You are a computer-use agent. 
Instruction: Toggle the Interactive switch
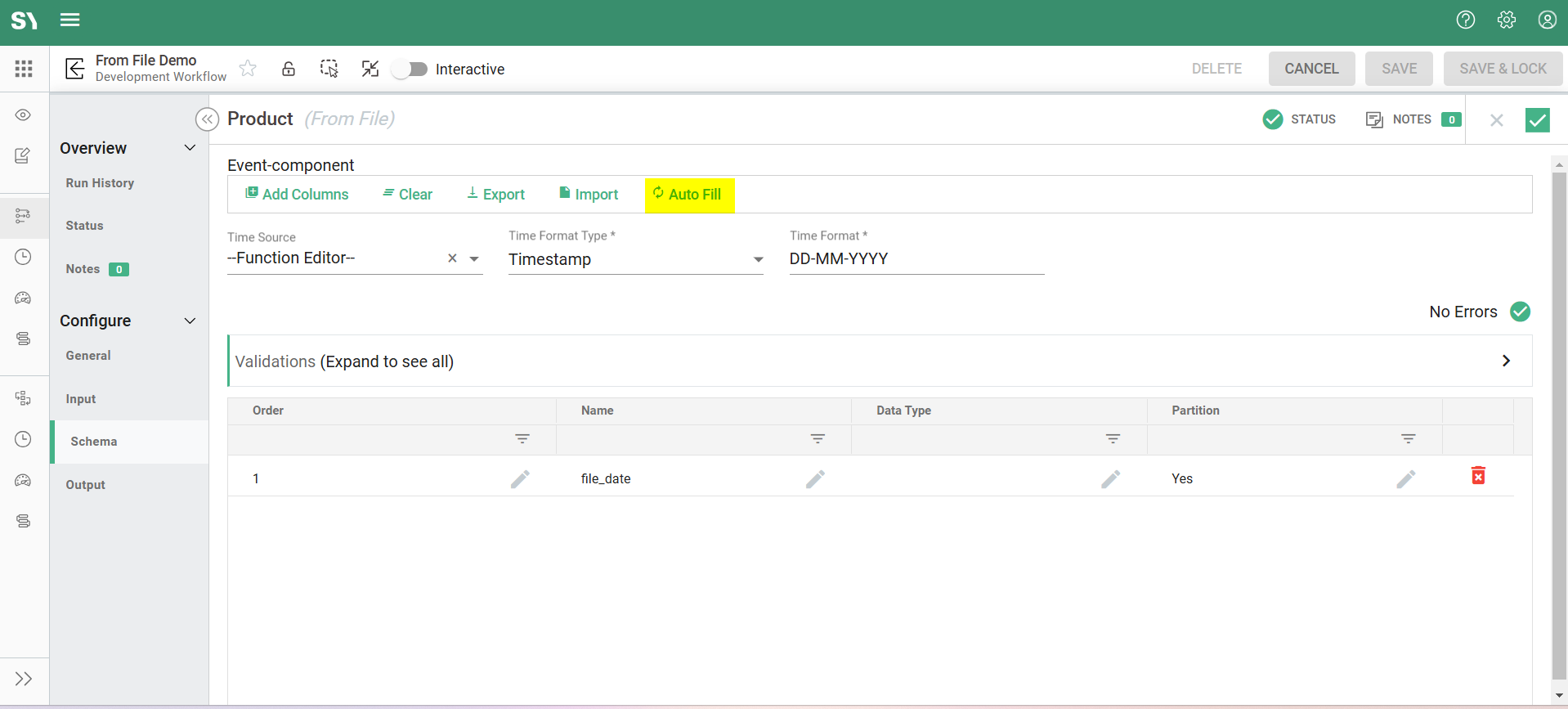pos(410,70)
